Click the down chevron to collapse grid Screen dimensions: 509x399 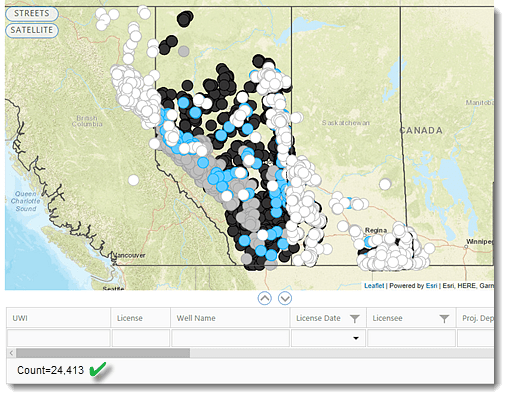point(285,298)
